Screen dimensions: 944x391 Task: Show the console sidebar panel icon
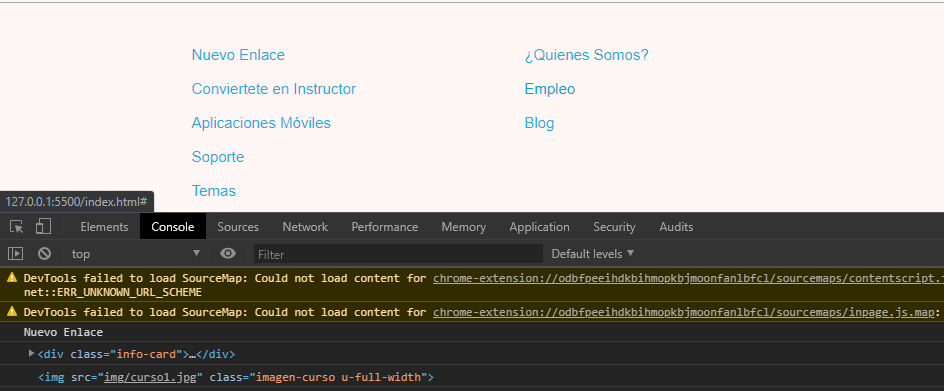(x=15, y=254)
